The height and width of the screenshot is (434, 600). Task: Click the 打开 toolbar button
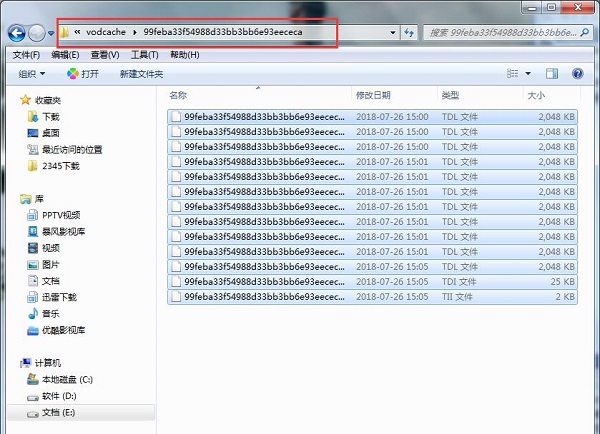[83, 73]
